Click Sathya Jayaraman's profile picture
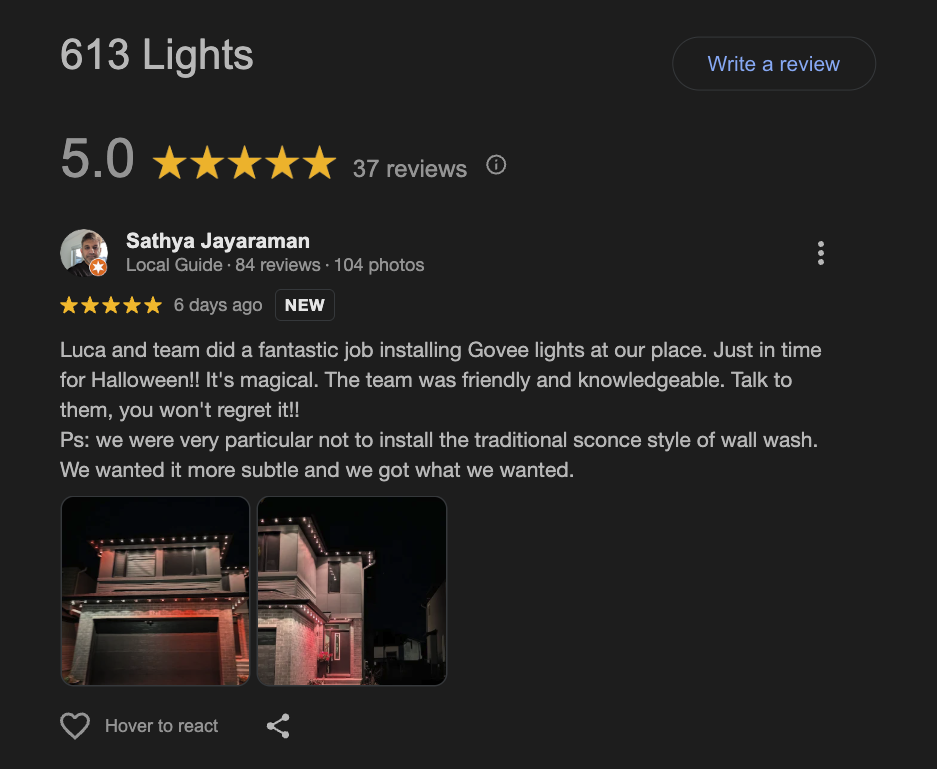Screen dimensions: 937x769 click(x=84, y=253)
